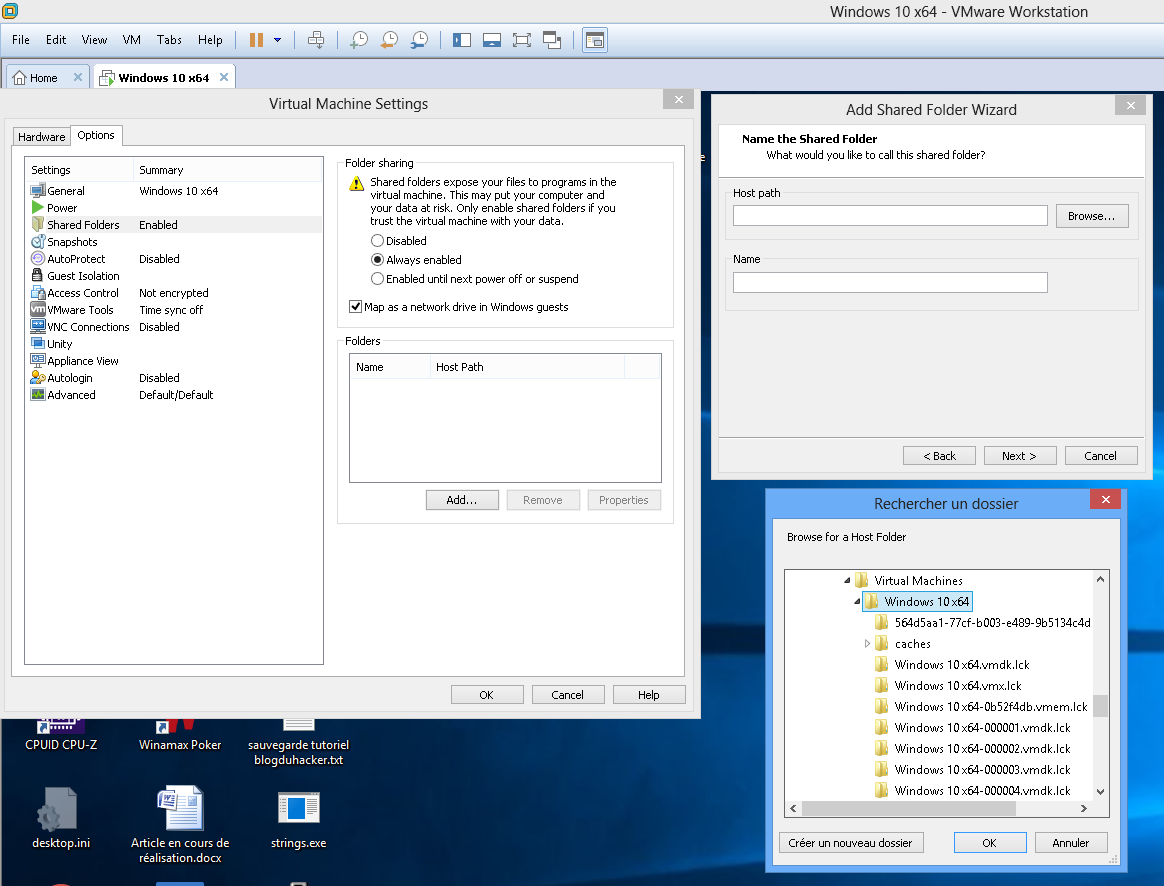Click Cancel in Virtual Machine Settings
1164x886 pixels.
(x=568, y=695)
